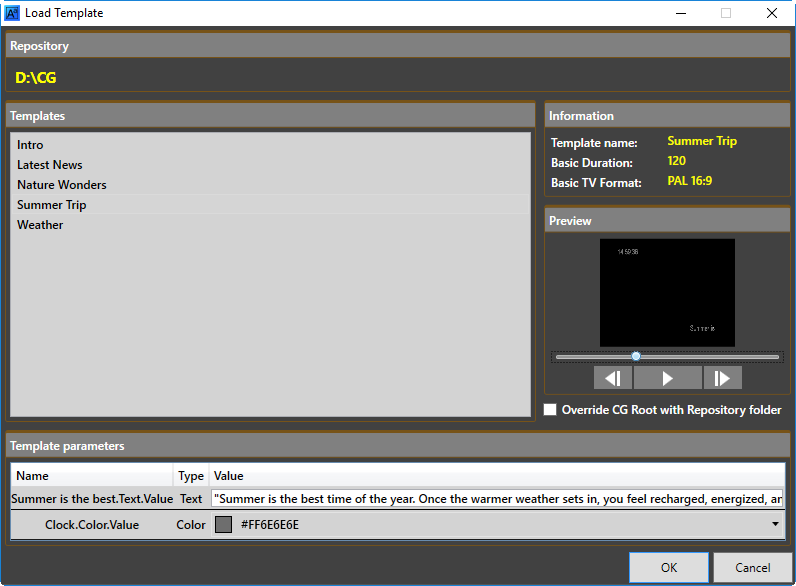Select the Weather template
Screen dimensions: 796x586
(x=270, y=224)
